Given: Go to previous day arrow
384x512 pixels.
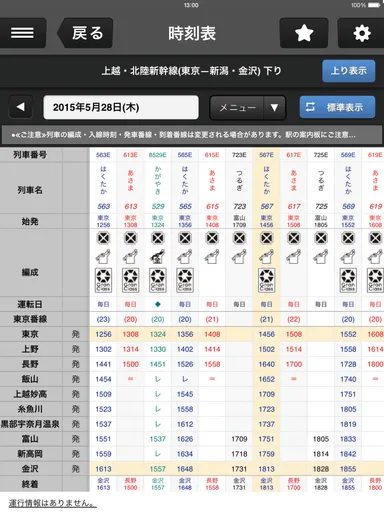Looking at the screenshot, I should point(21,107).
